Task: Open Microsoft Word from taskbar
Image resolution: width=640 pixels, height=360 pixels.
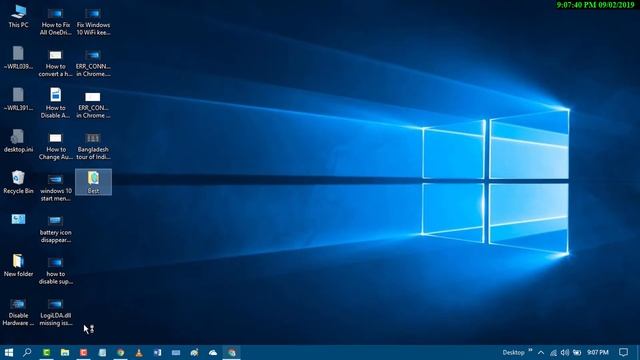Action: [x=158, y=352]
